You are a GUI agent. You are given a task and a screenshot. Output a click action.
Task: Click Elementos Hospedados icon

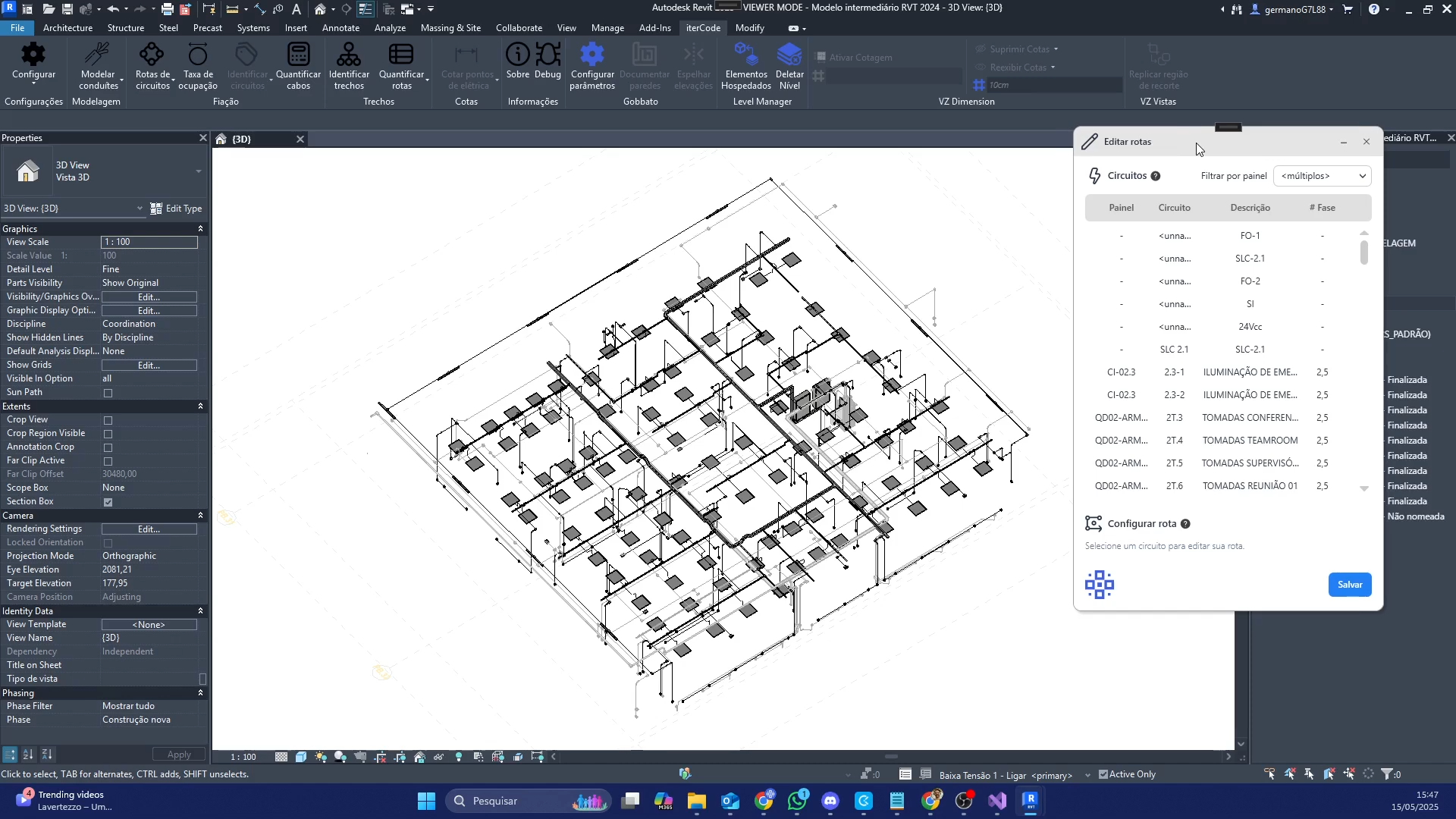coord(746,55)
